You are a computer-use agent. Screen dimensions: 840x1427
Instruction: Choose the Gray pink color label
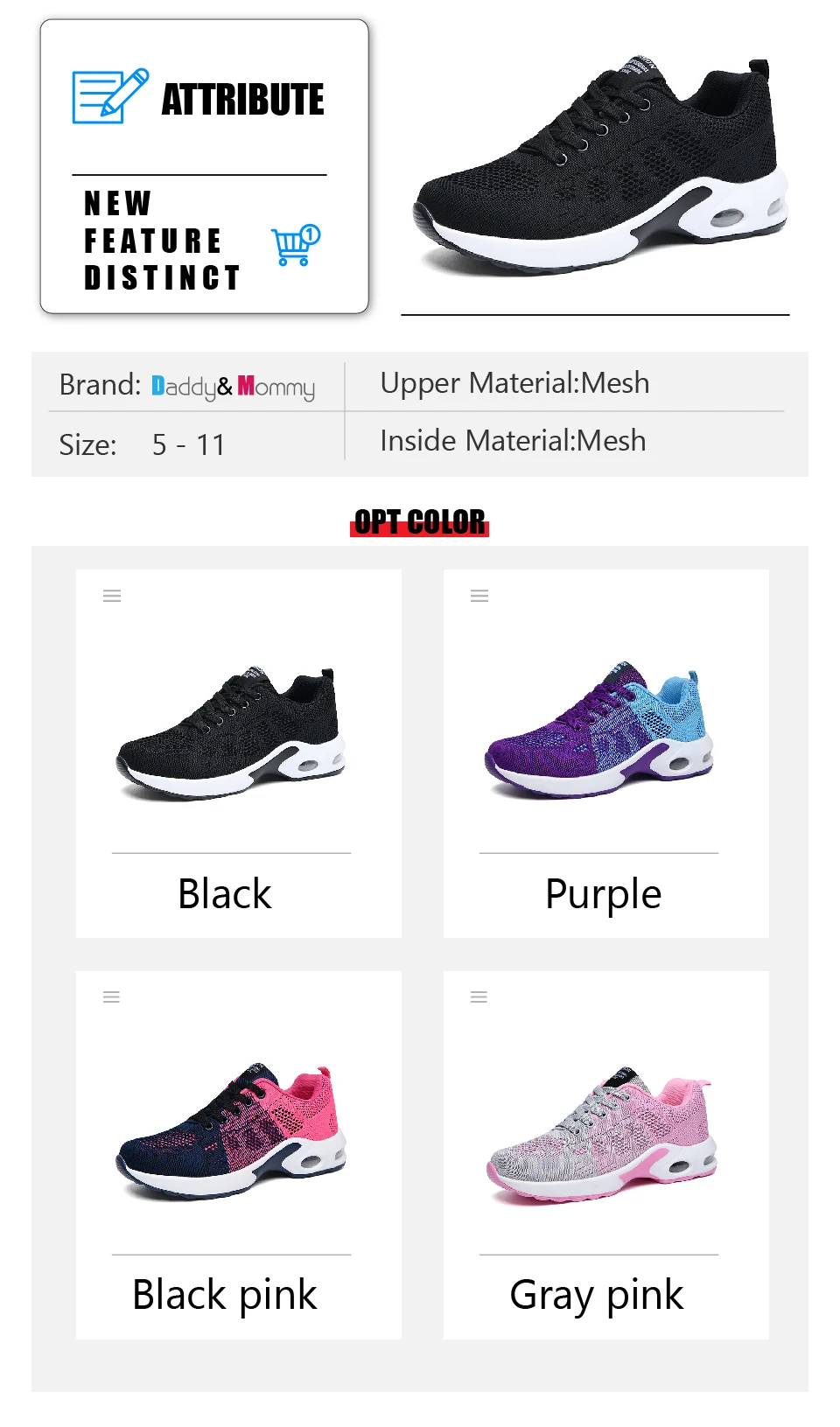596,1297
